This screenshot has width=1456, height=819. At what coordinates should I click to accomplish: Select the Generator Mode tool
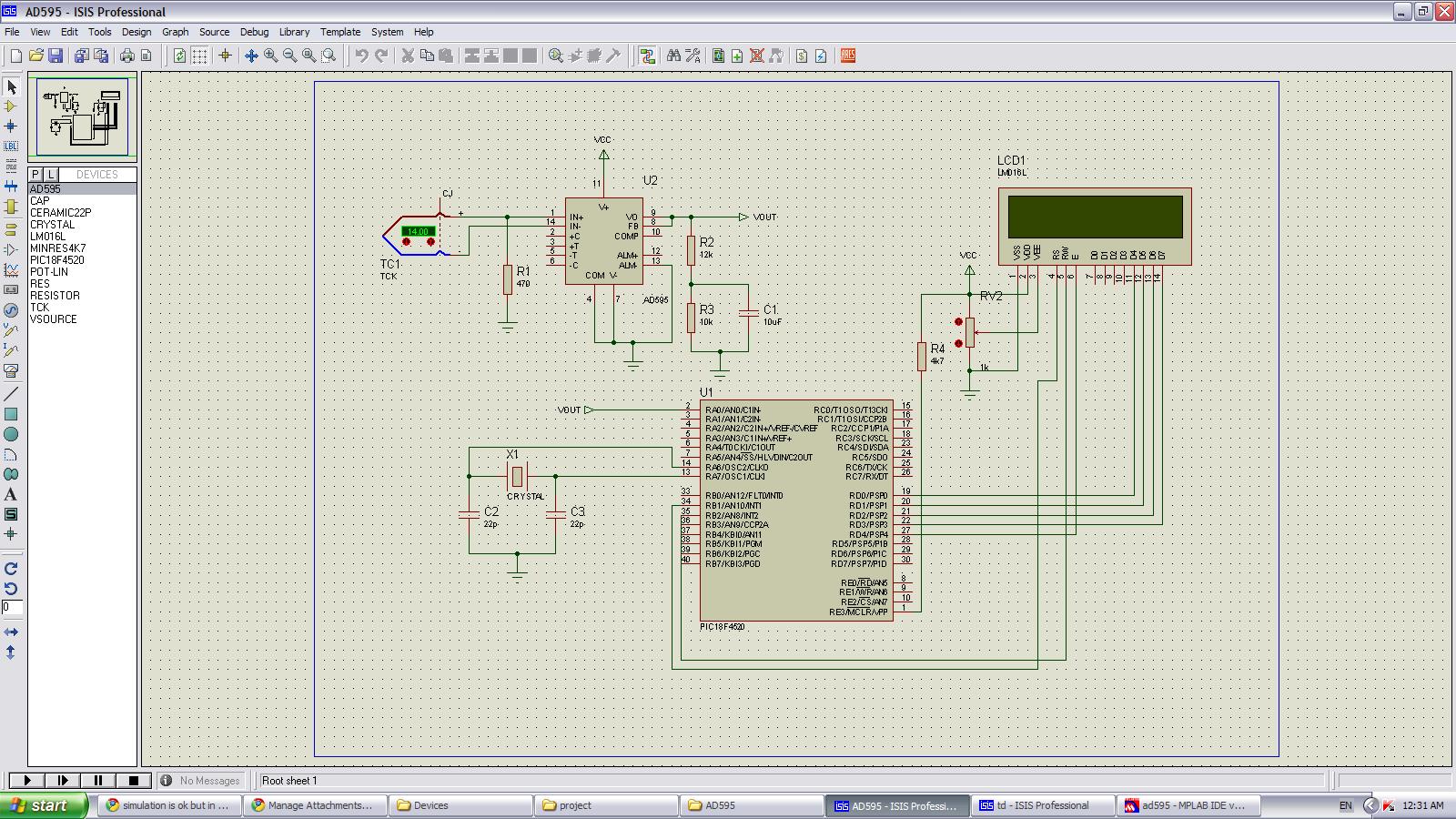pos(11,310)
